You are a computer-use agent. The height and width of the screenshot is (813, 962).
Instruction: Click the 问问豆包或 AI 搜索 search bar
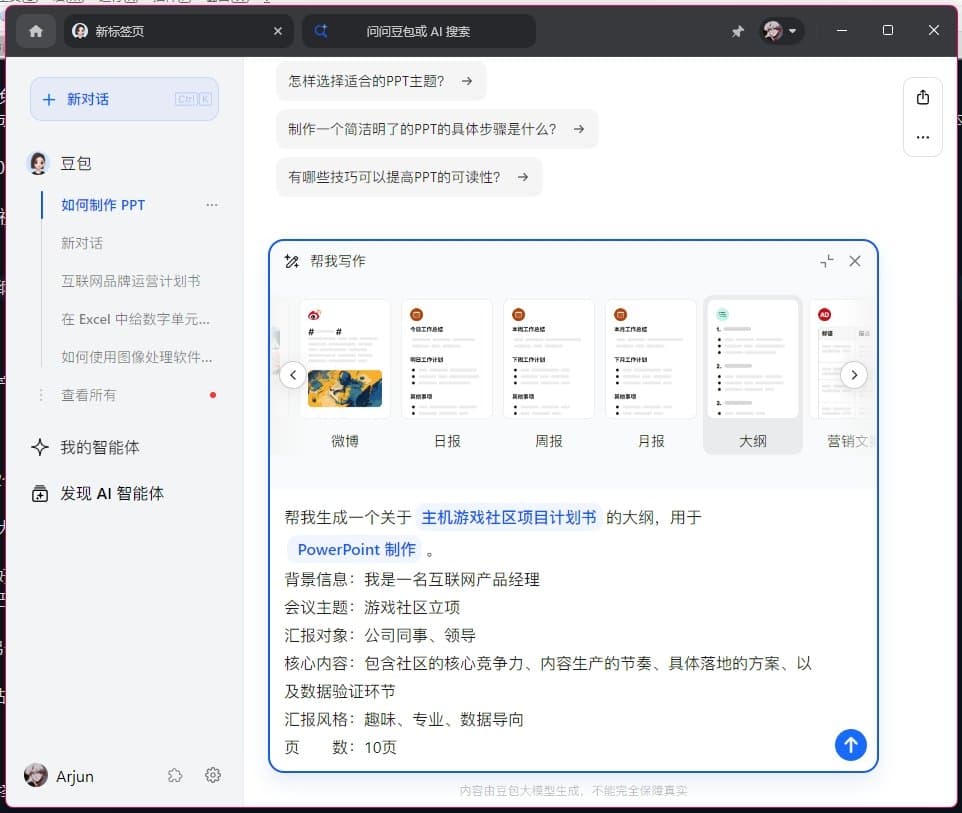(x=420, y=31)
